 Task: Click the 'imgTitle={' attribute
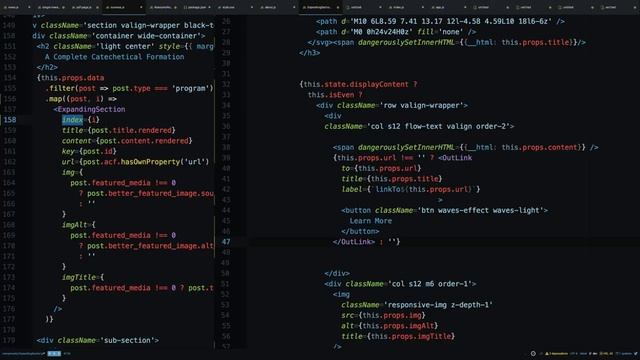tap(83, 277)
